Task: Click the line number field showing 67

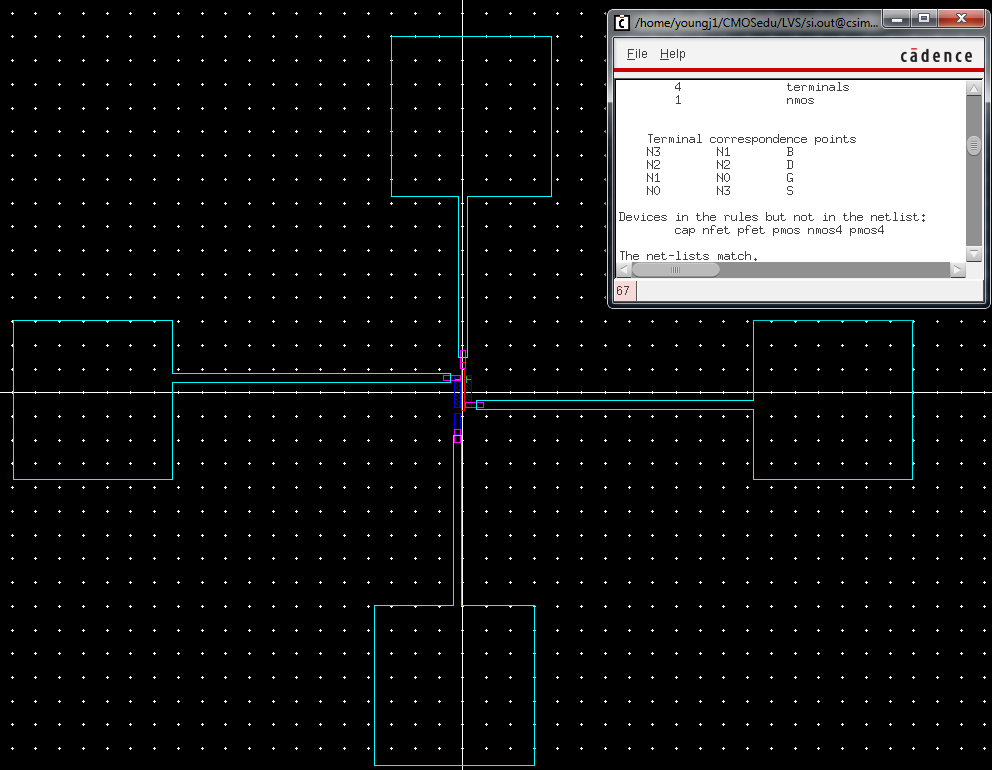Action: point(623,290)
